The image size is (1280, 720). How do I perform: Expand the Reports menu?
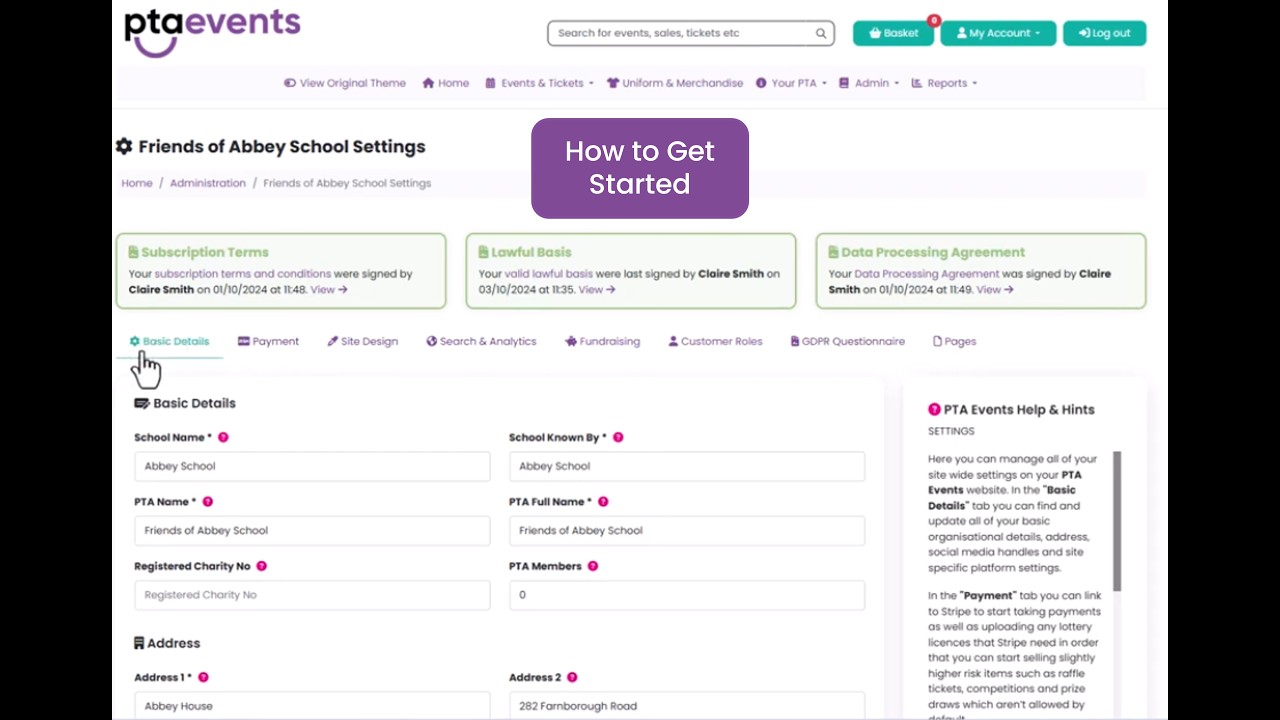coord(944,83)
